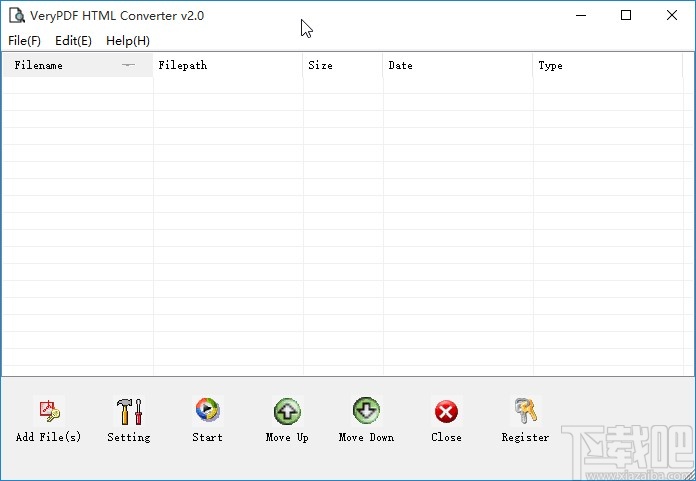Click the VeryPDF app icon in title bar
This screenshot has height=481, width=696.
click(17, 16)
